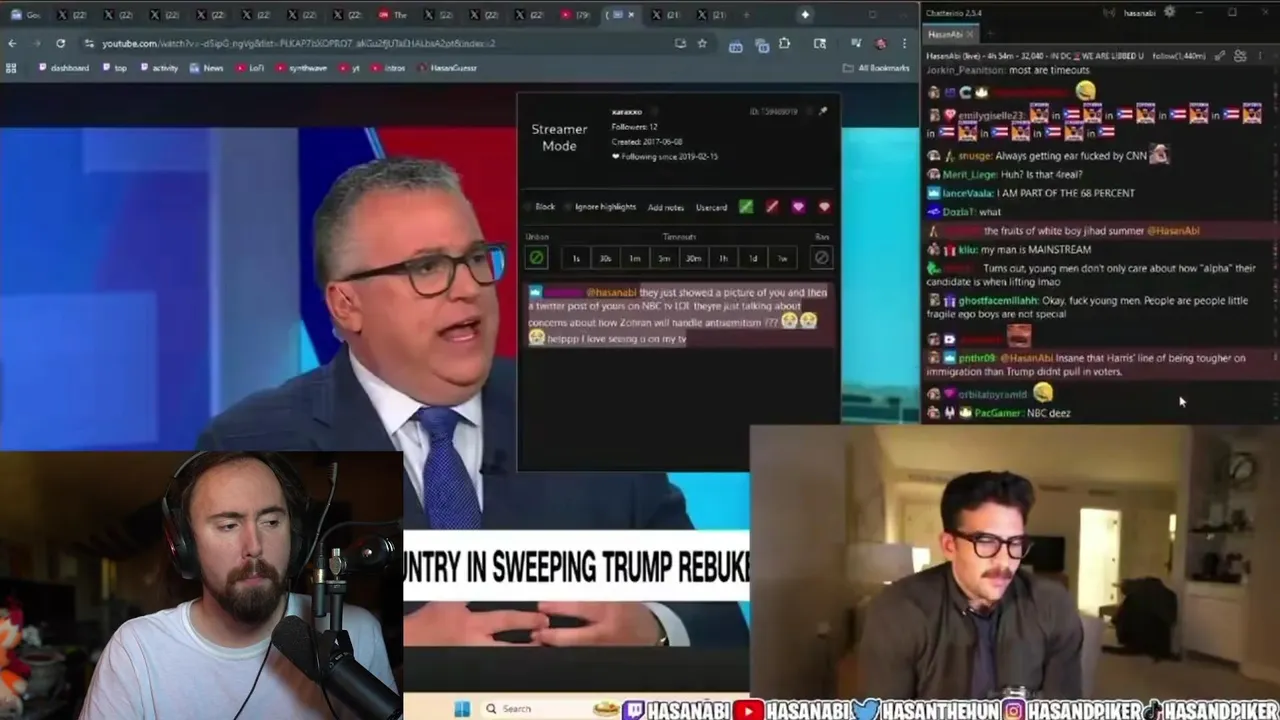Close the HasanAbi Chatterino tab
Viewport: 1280px width, 720px height.
[969, 34]
